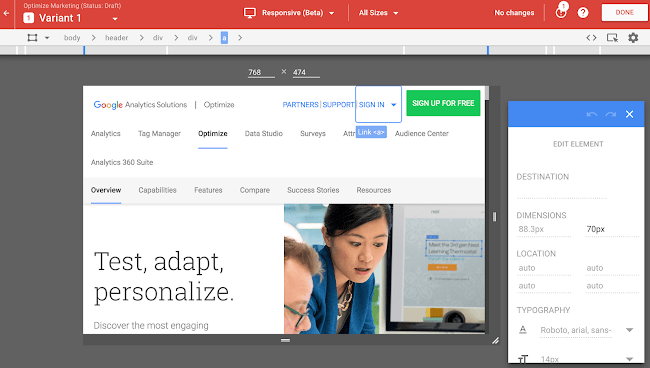Switch to the Resources section tab
650x368 pixels.
tap(374, 190)
